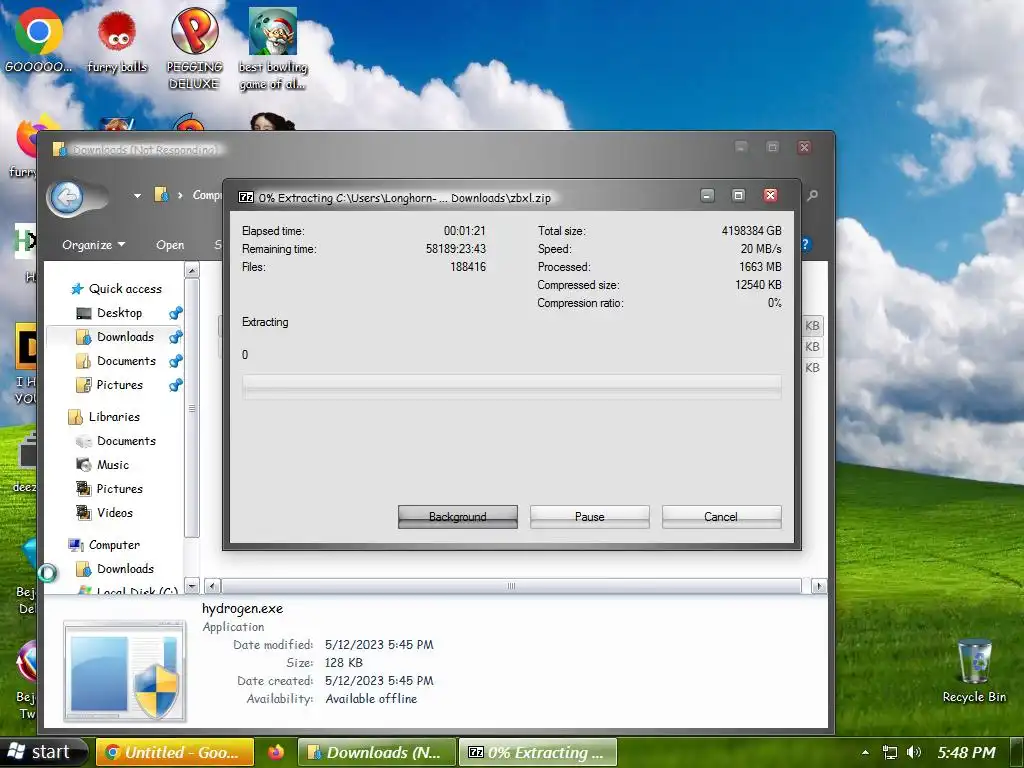
Task: Click the 7z icon in dialog title bar
Action: click(246, 197)
